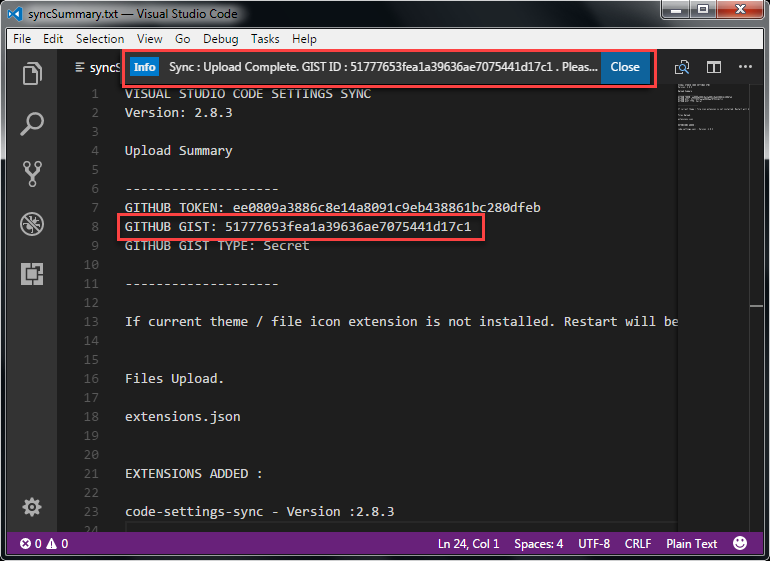The width and height of the screenshot is (770, 561).
Task: Open the Tasks menu
Action: tap(265, 39)
